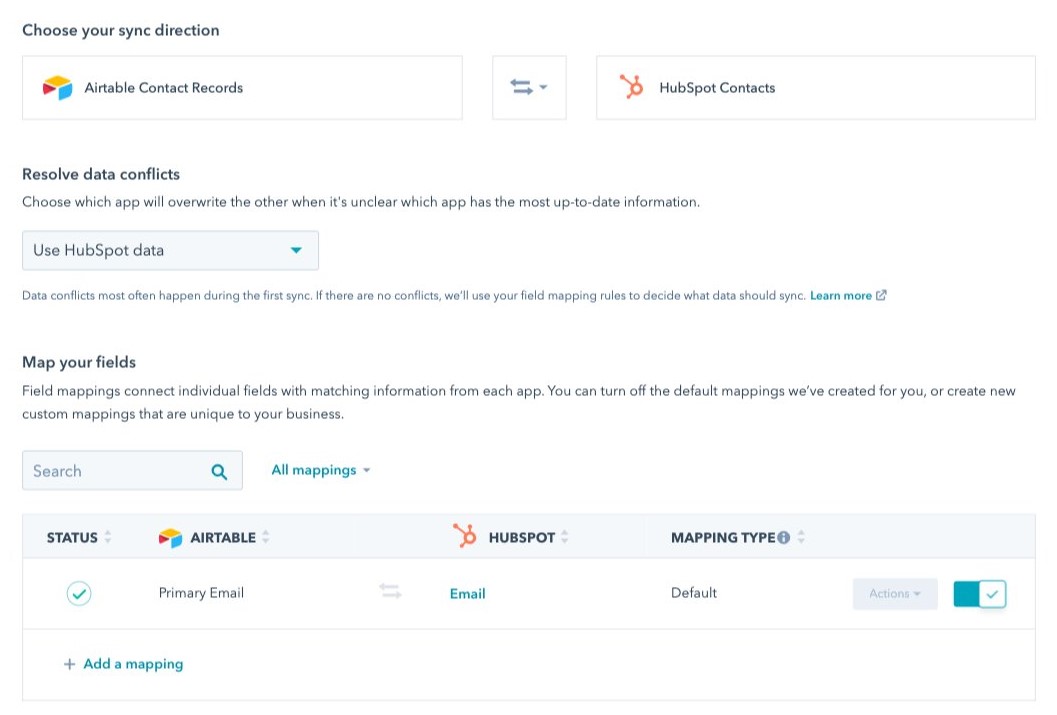
Task: Click the plus icon beside Add a mapping
Action: point(69,664)
